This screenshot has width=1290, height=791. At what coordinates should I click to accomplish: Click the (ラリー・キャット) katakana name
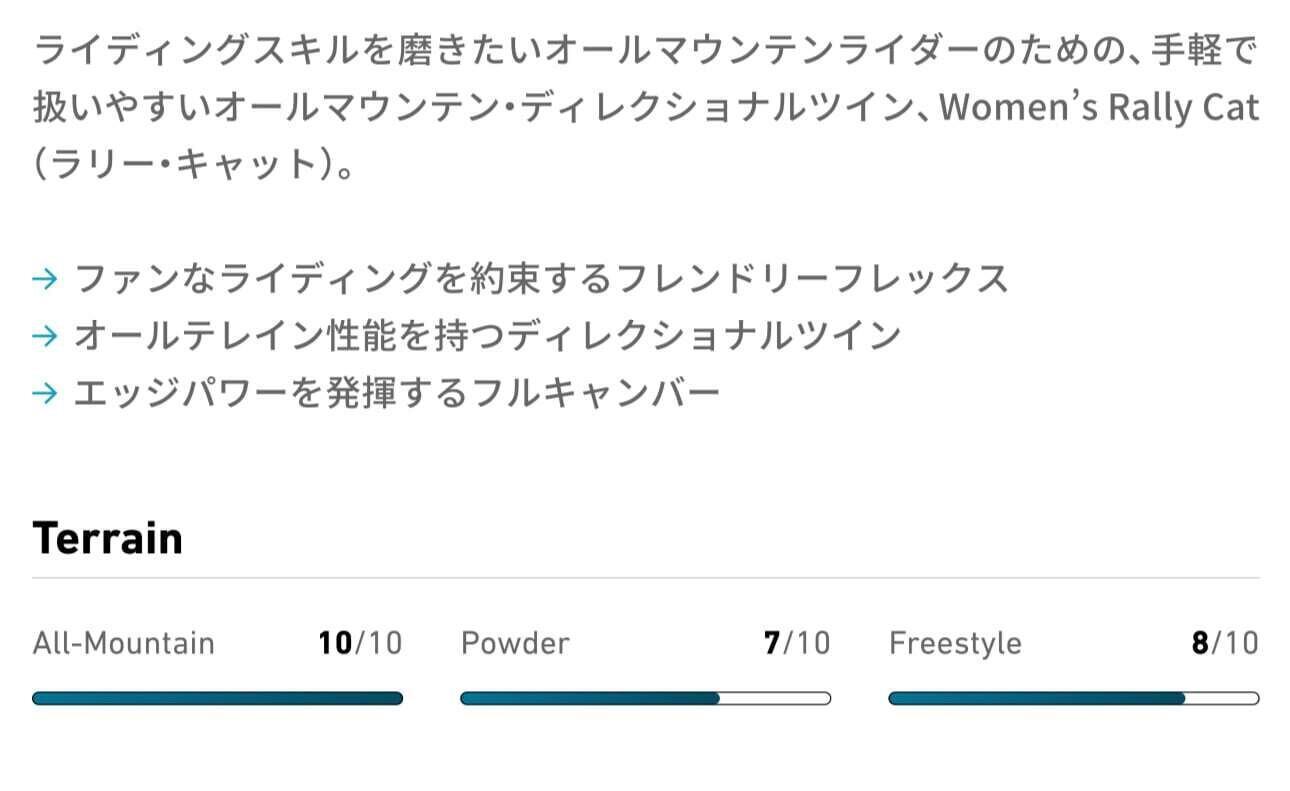(195, 164)
